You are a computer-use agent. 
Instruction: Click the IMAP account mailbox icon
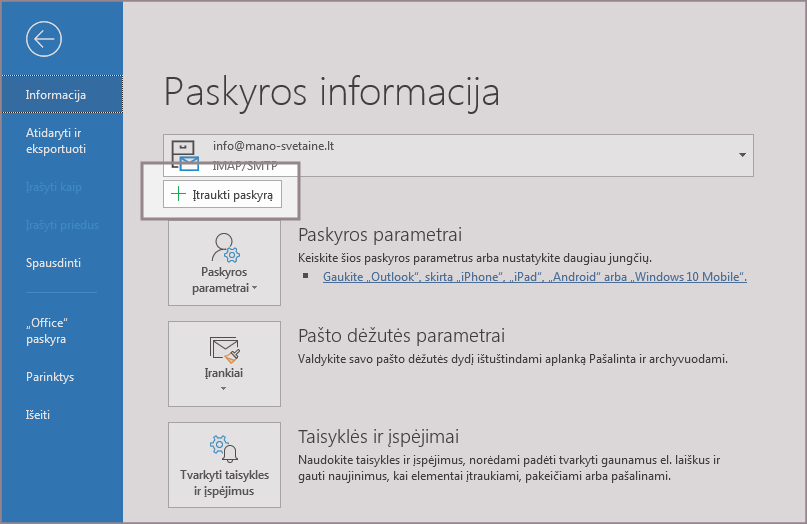pyautogui.click(x=185, y=157)
